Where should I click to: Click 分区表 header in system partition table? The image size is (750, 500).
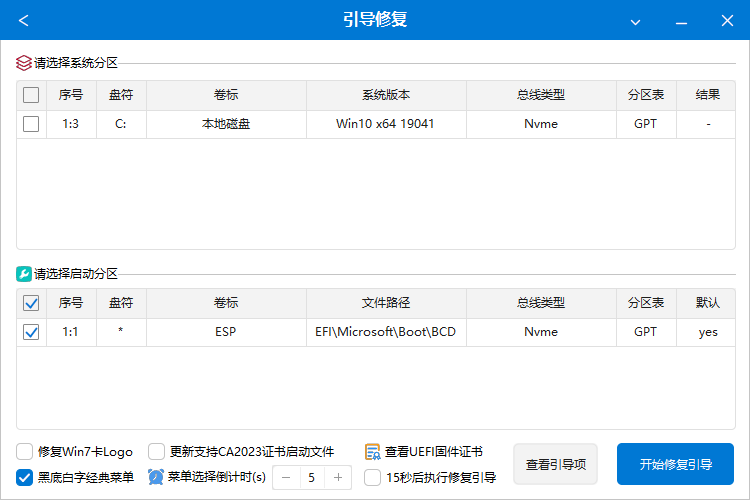tap(646, 95)
